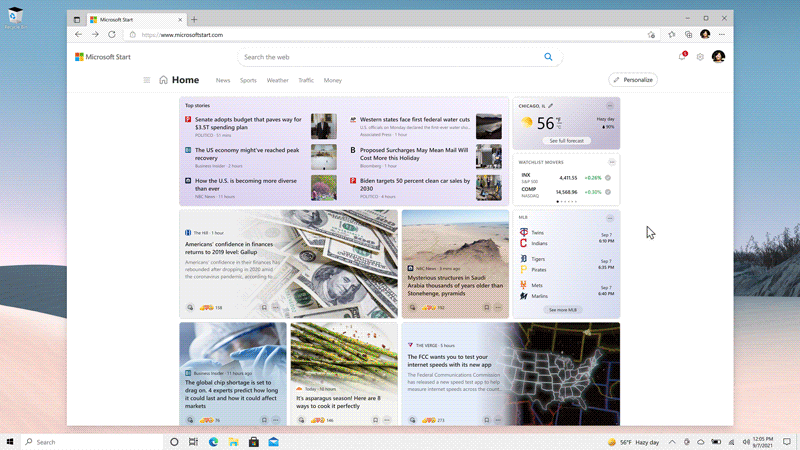Screen dimensions: 800x450
Task: Click the Personalize button
Action: [633, 80]
